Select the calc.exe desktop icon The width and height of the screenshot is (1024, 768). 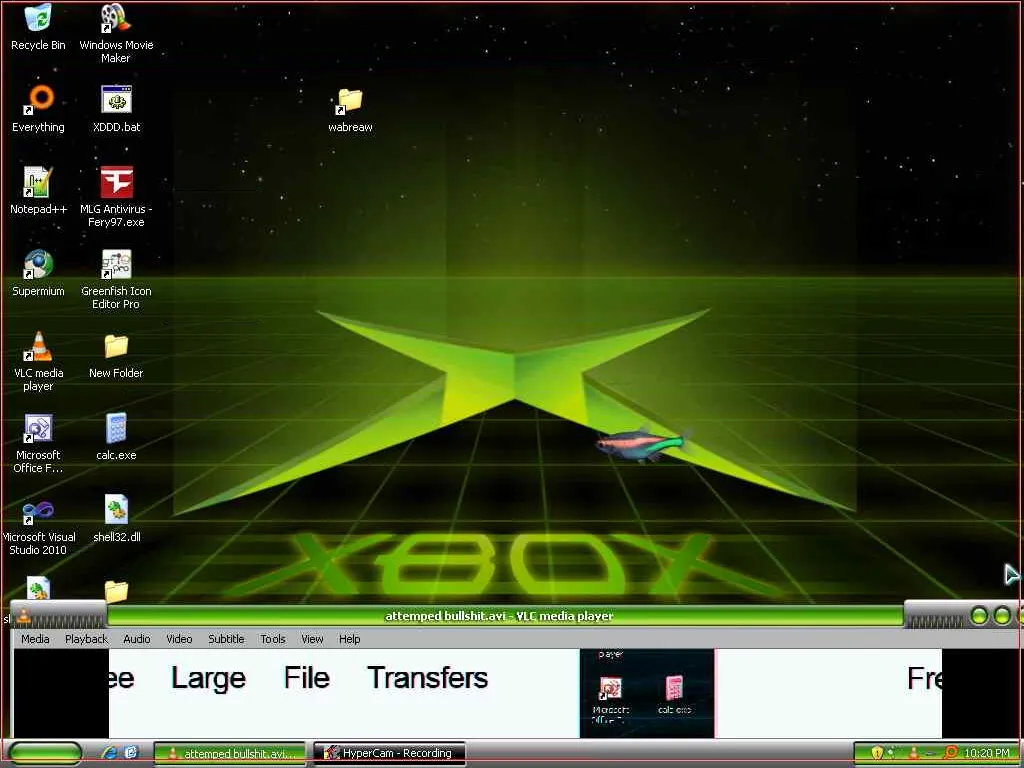click(x=116, y=436)
